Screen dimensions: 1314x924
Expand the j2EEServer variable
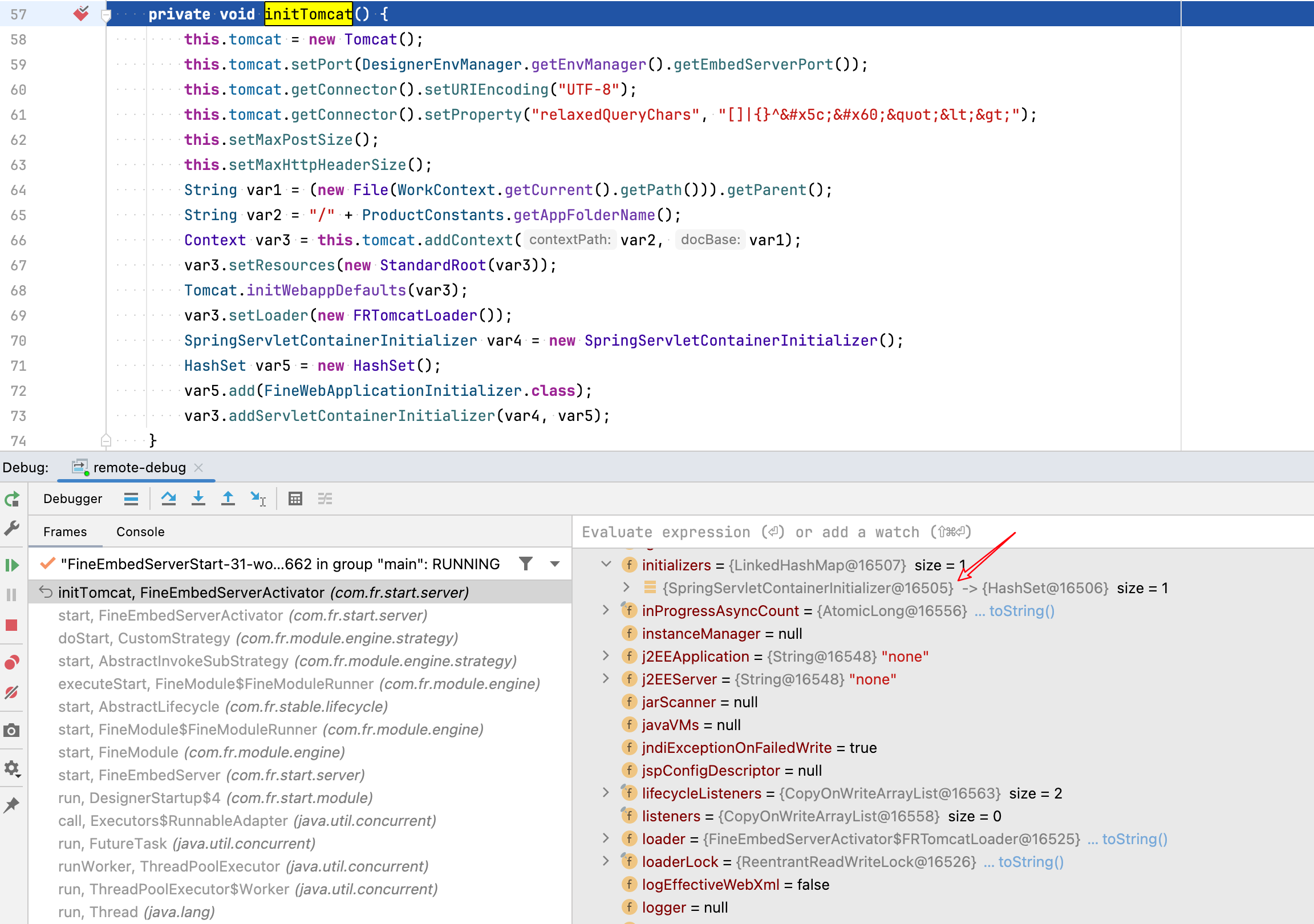[x=606, y=679]
